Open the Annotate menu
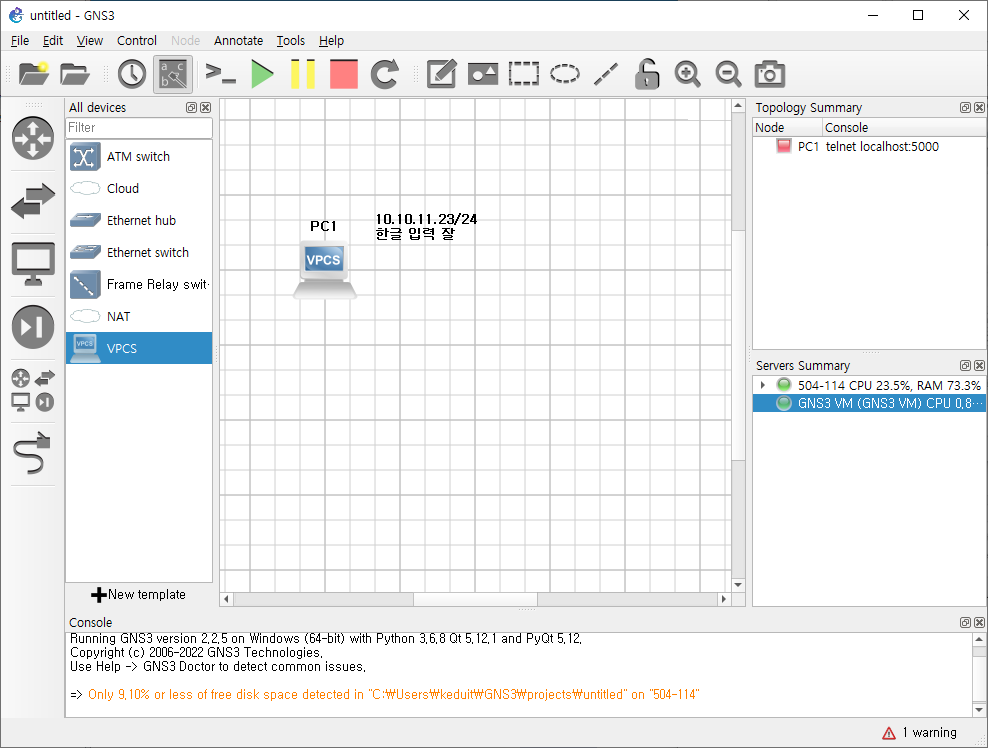This screenshot has width=988, height=748. [x=238, y=41]
